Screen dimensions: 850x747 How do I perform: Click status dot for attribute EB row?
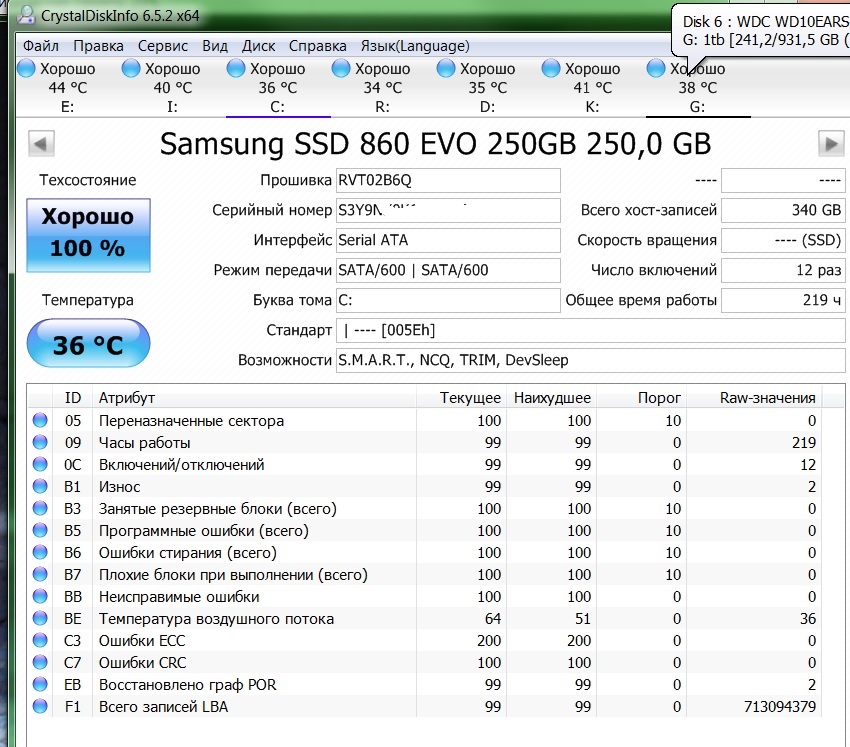click(x=40, y=684)
